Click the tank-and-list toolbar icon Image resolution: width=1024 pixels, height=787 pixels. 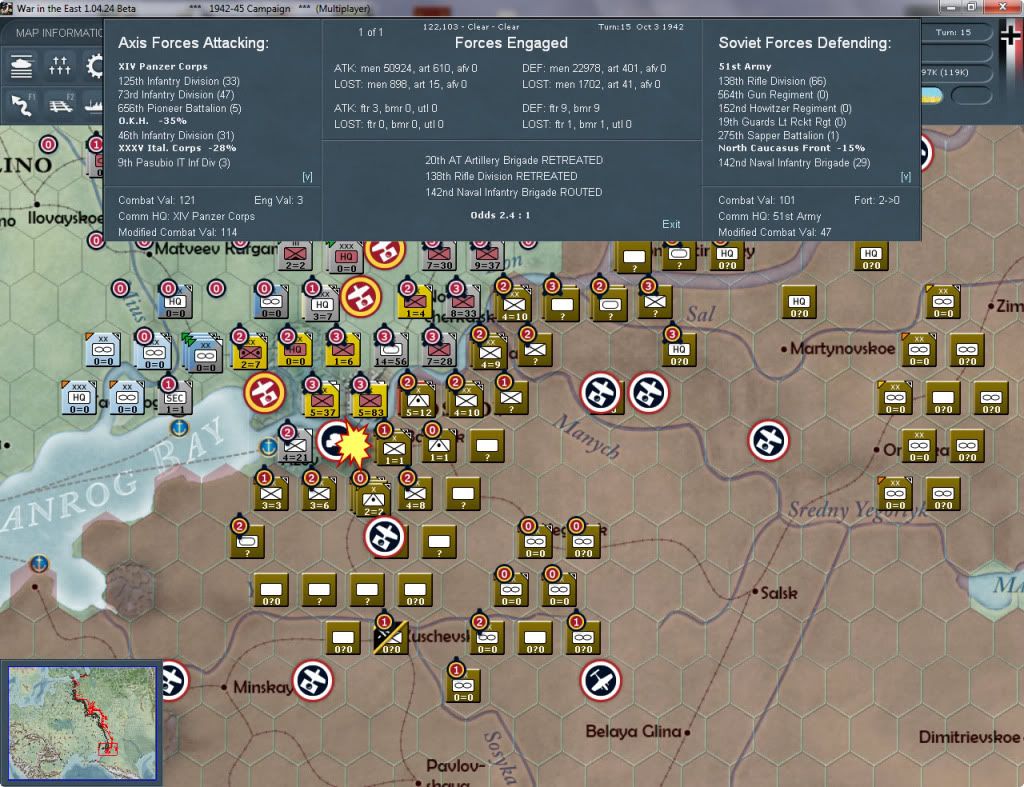click(x=22, y=66)
